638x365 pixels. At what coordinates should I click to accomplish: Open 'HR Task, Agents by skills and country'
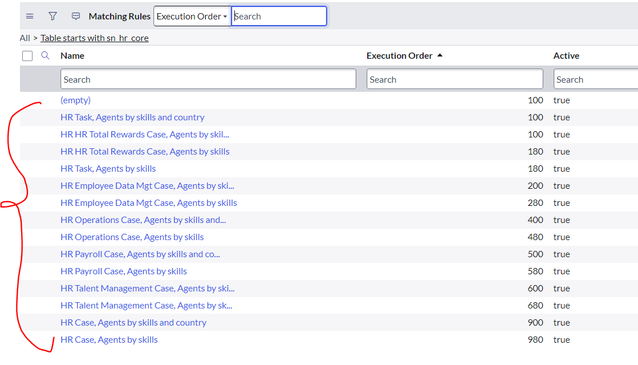tap(132, 117)
